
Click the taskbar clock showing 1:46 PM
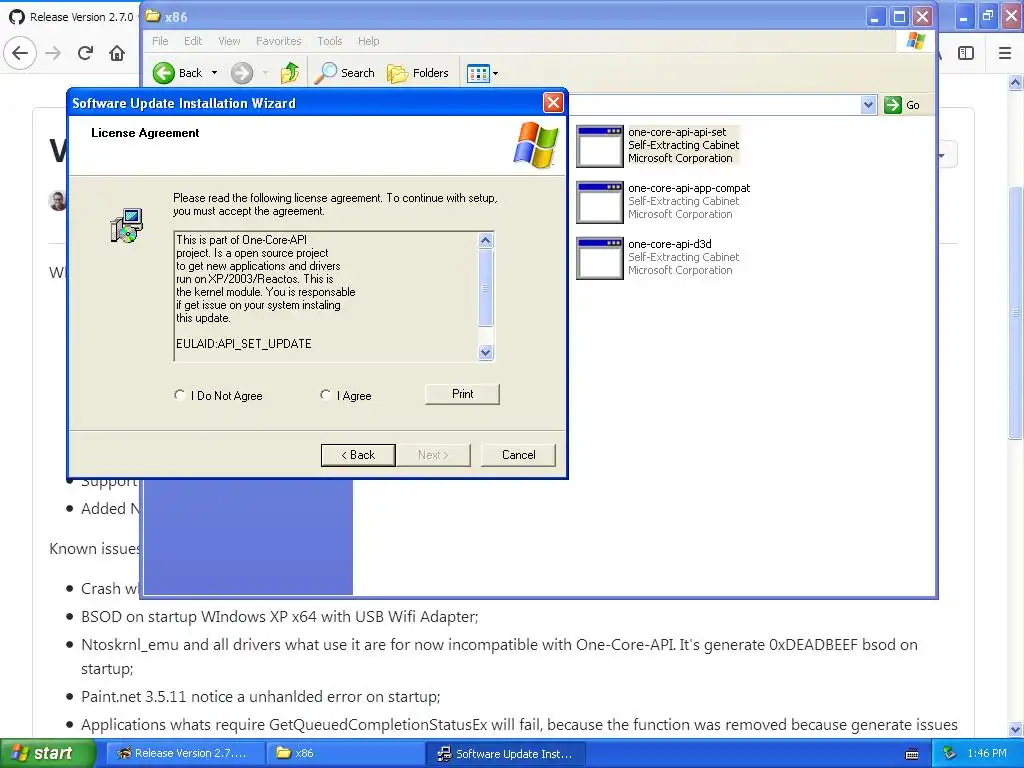987,754
